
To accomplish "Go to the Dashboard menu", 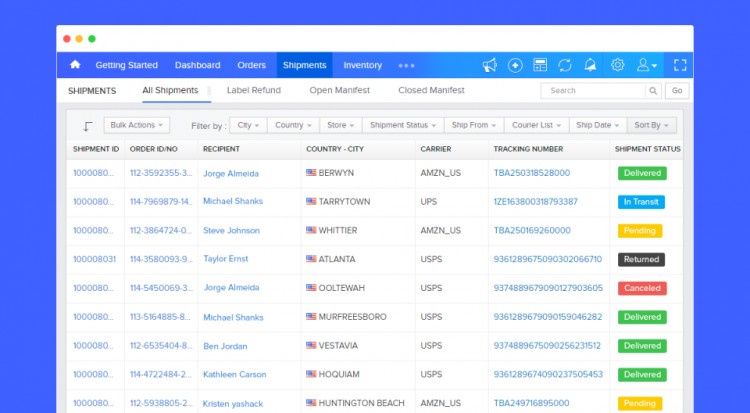I will click(x=198, y=65).
